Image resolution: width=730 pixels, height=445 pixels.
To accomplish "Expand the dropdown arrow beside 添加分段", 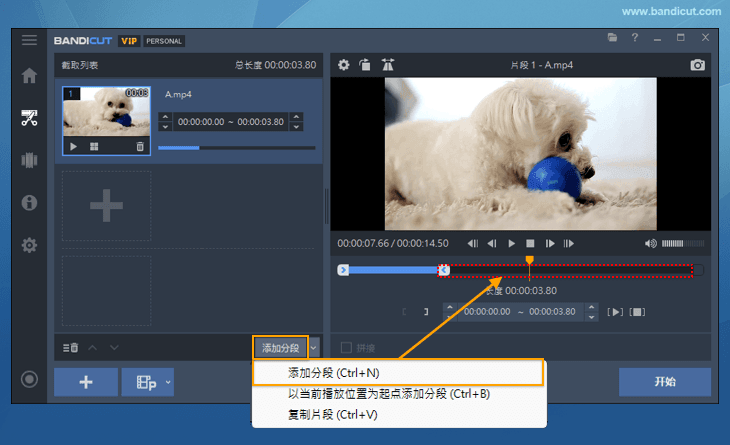I will click(x=314, y=347).
